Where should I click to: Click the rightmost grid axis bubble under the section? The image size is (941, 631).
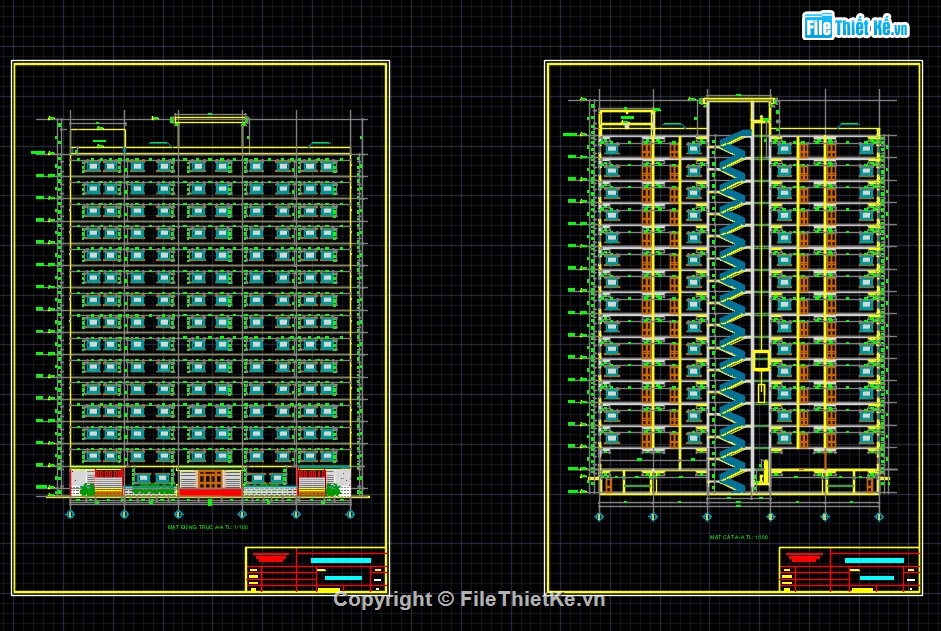[879, 516]
